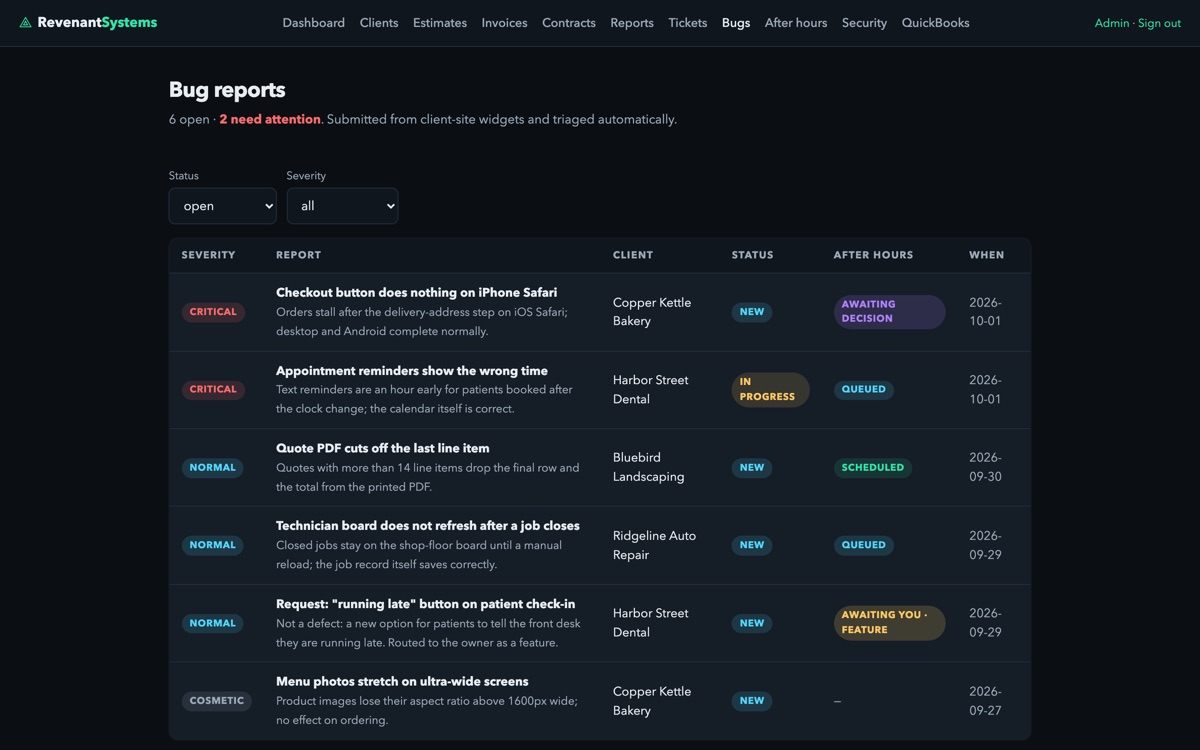Click the NEW status on the Checkout button row
This screenshot has width=1200, height=750.
(x=752, y=312)
